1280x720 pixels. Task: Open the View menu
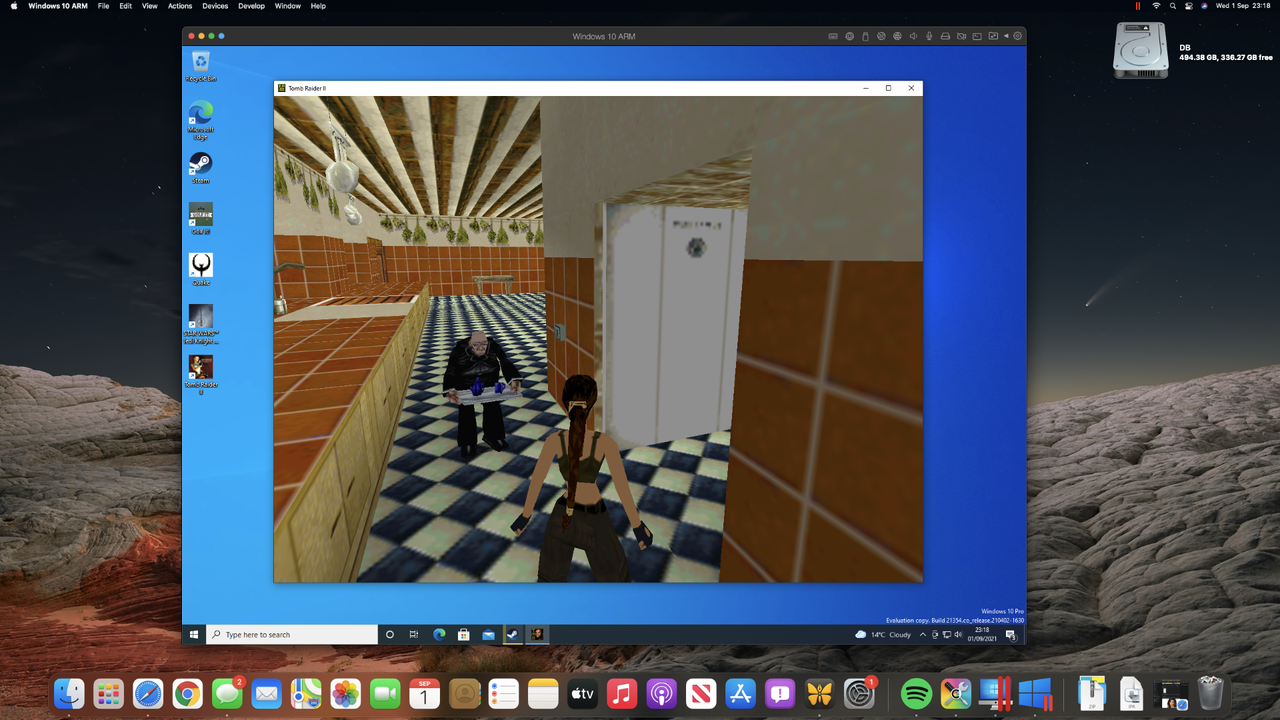150,6
